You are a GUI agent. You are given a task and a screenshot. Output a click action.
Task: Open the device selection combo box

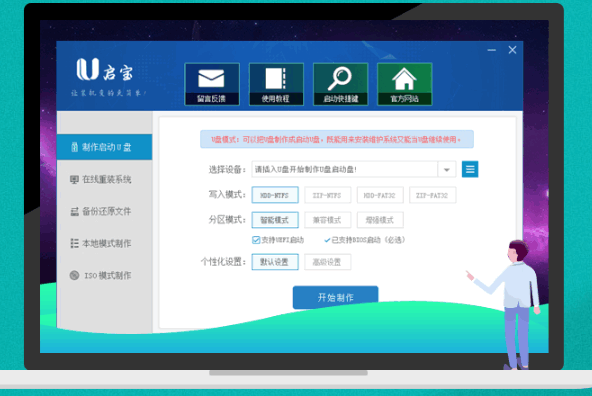point(354,169)
